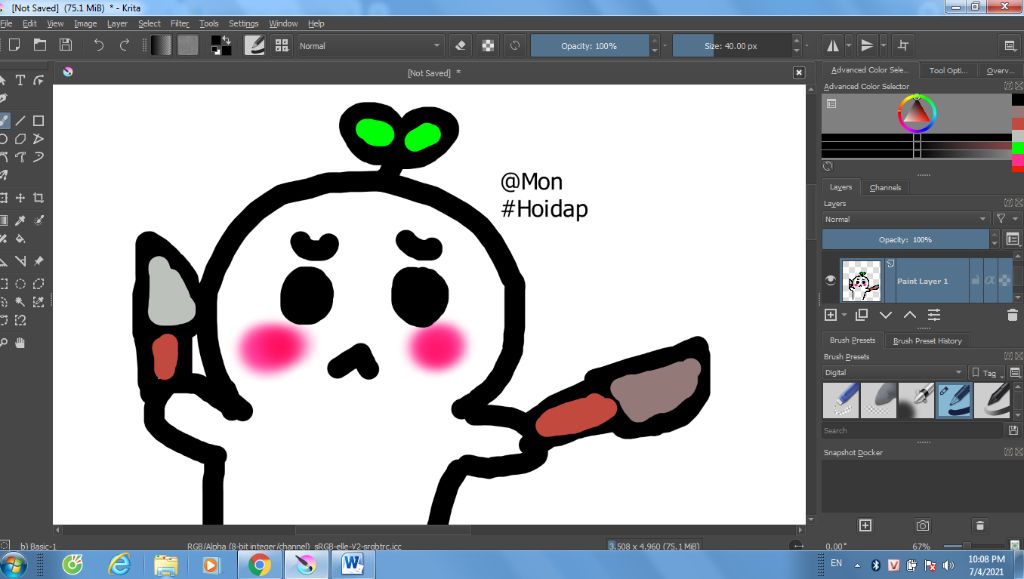Adjust the brush Size slider
Screen dimensions: 1024x579
point(731,46)
